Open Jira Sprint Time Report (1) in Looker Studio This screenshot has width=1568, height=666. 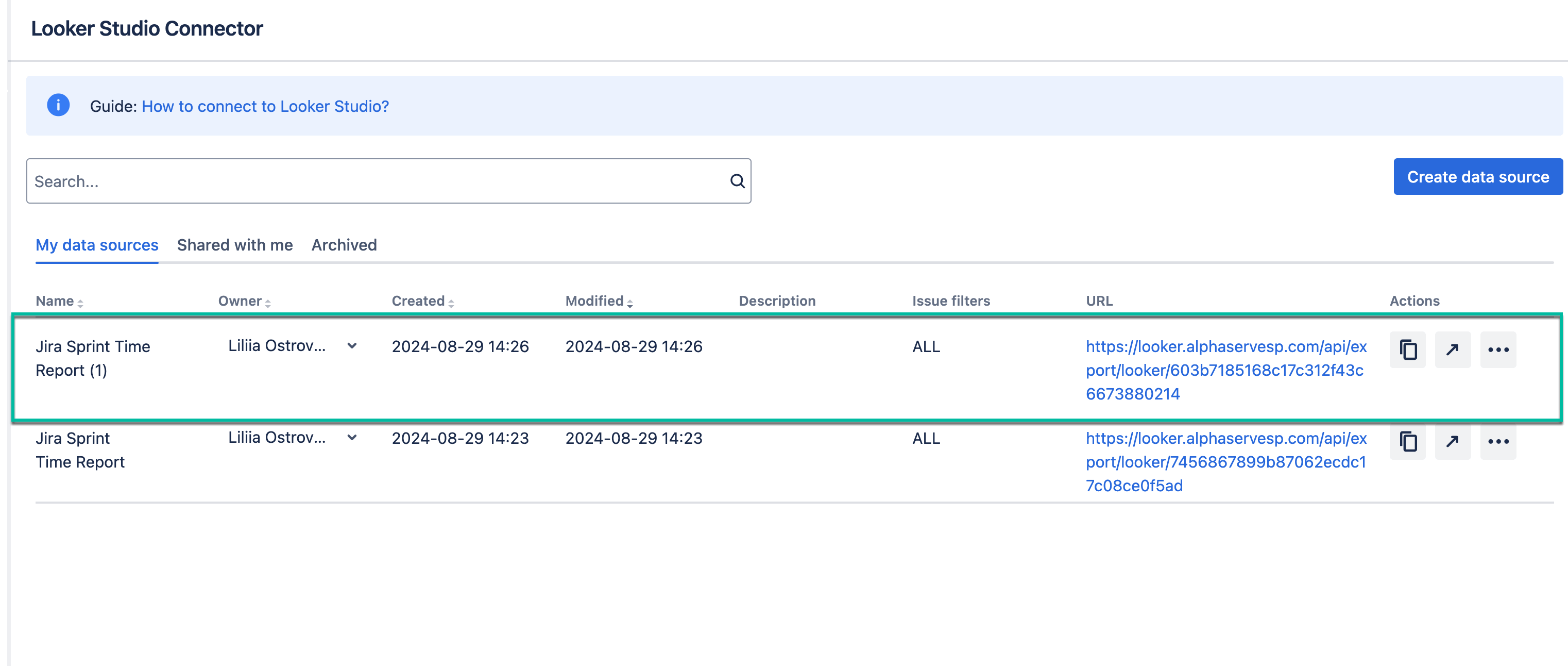pyautogui.click(x=1453, y=350)
